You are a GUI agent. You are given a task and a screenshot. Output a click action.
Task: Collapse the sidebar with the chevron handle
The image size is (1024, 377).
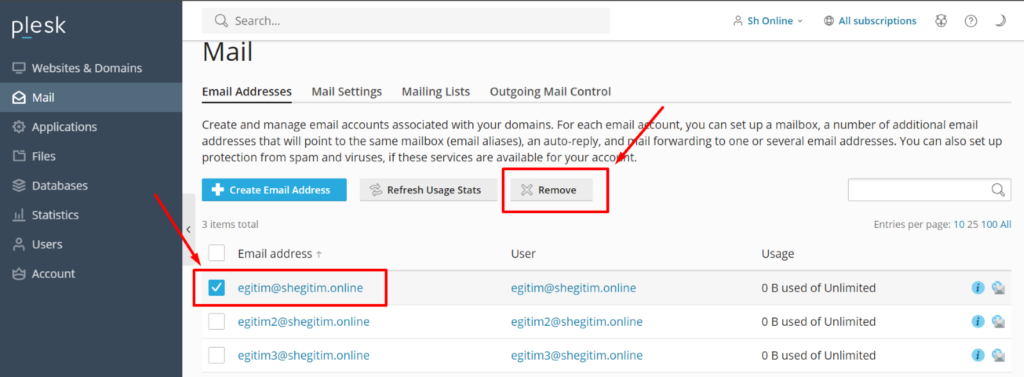tap(188, 229)
